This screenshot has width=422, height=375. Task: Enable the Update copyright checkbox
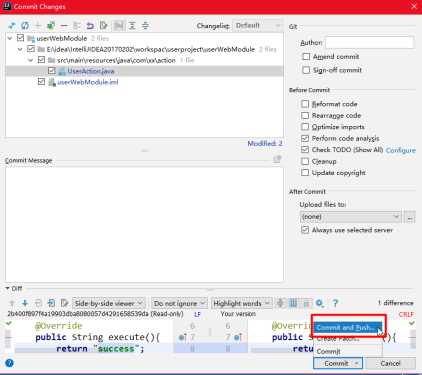(305, 172)
